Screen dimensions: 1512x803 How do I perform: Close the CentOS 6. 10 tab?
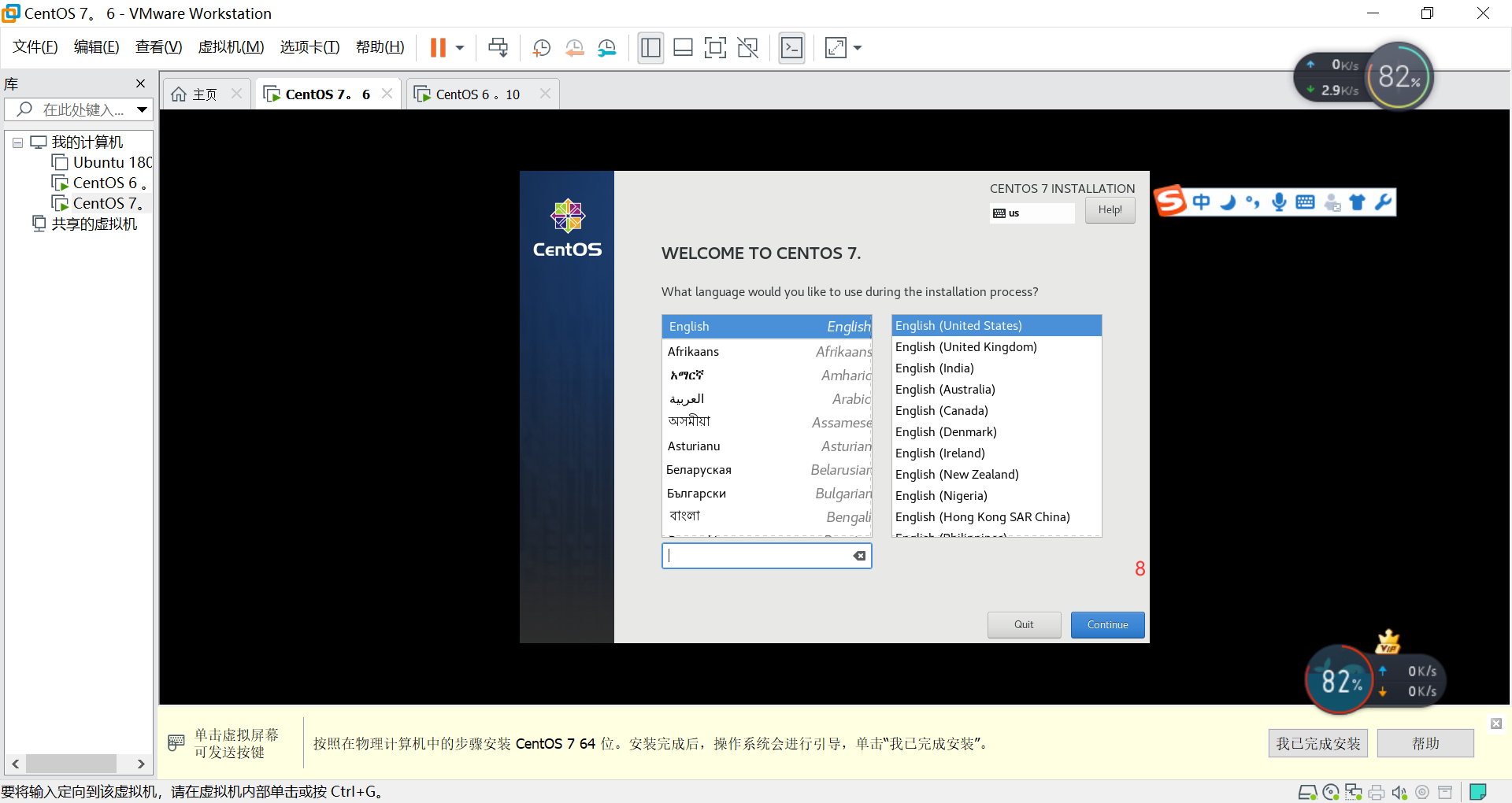point(545,93)
